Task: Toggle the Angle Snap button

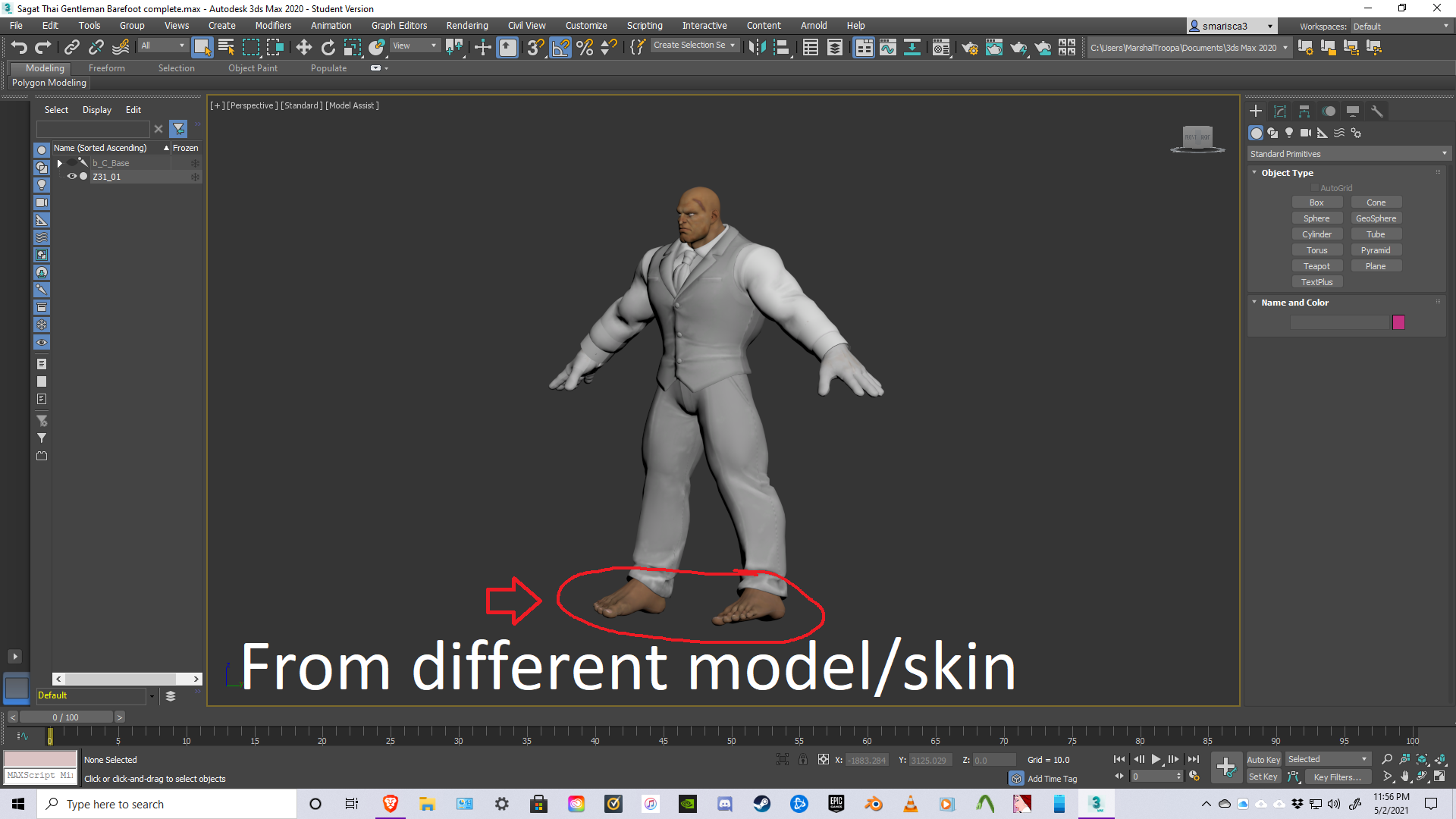Action: click(x=560, y=47)
